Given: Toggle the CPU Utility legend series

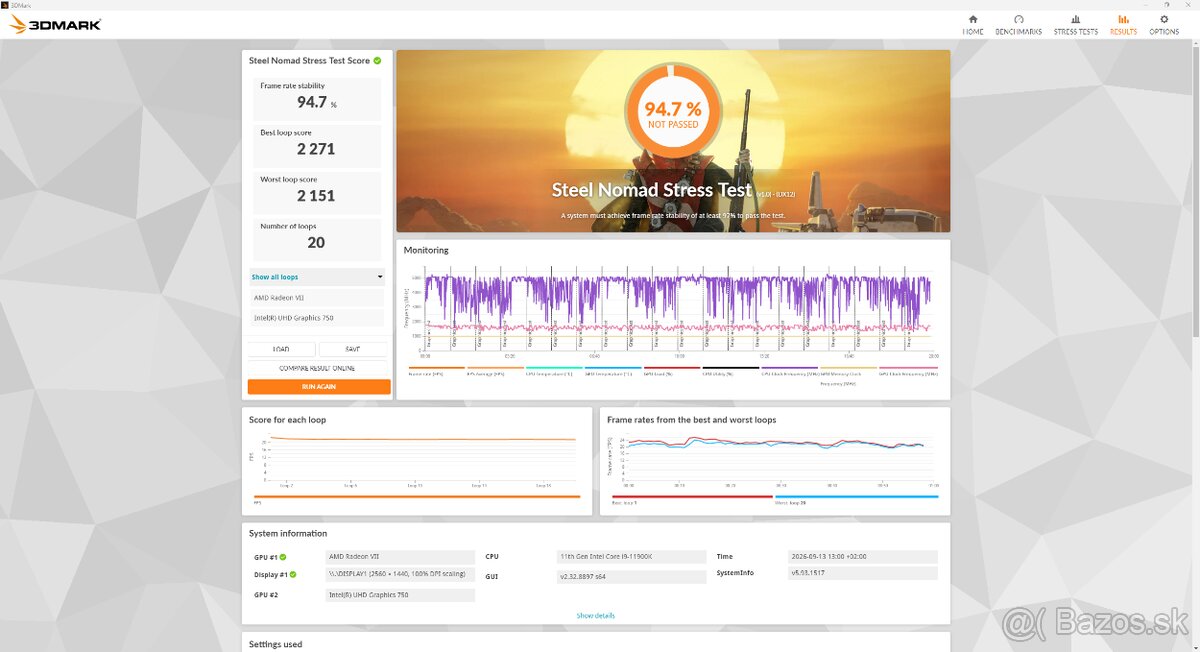Looking at the screenshot, I should 731,370.
